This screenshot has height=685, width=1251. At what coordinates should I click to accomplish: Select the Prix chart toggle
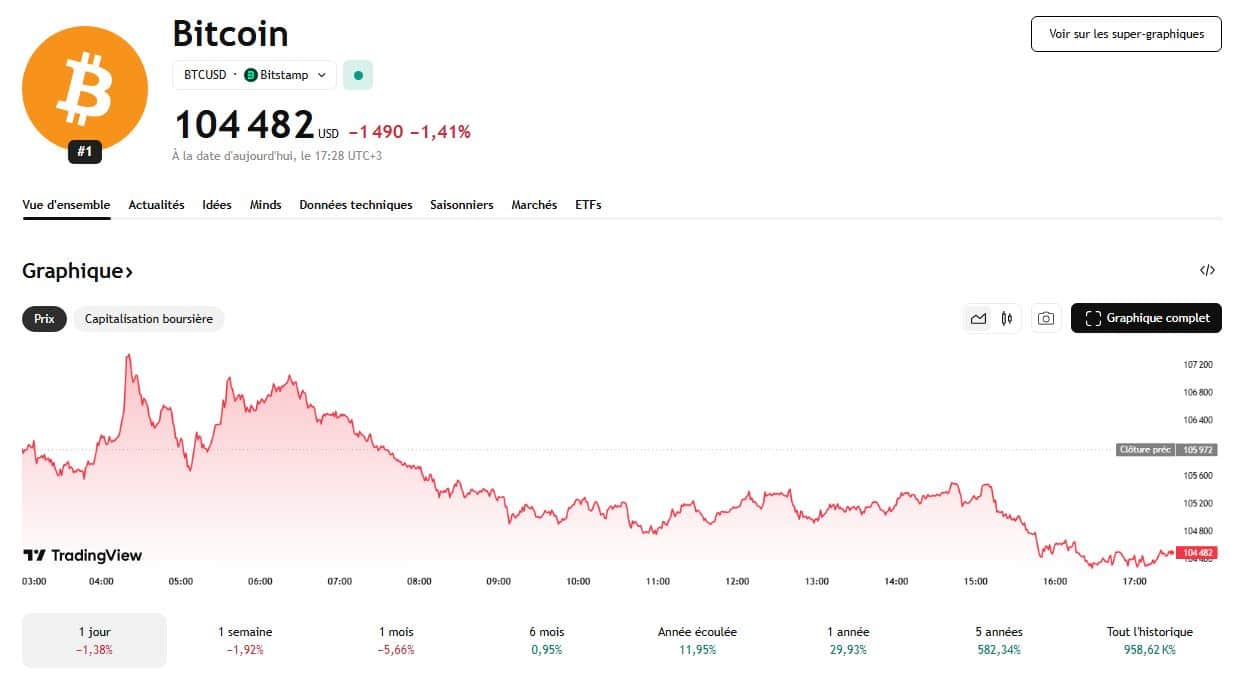pyautogui.click(x=44, y=318)
